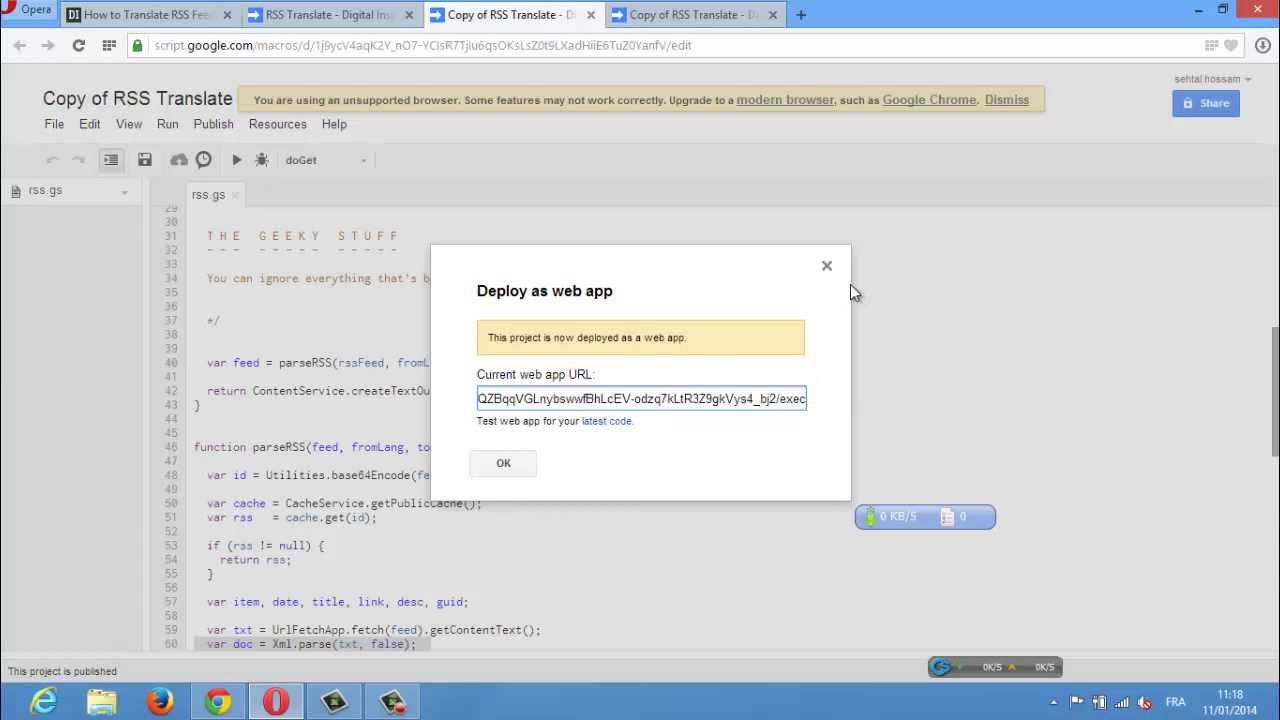Expand the doGet function selector
The height and width of the screenshot is (720, 1280).
click(327, 160)
